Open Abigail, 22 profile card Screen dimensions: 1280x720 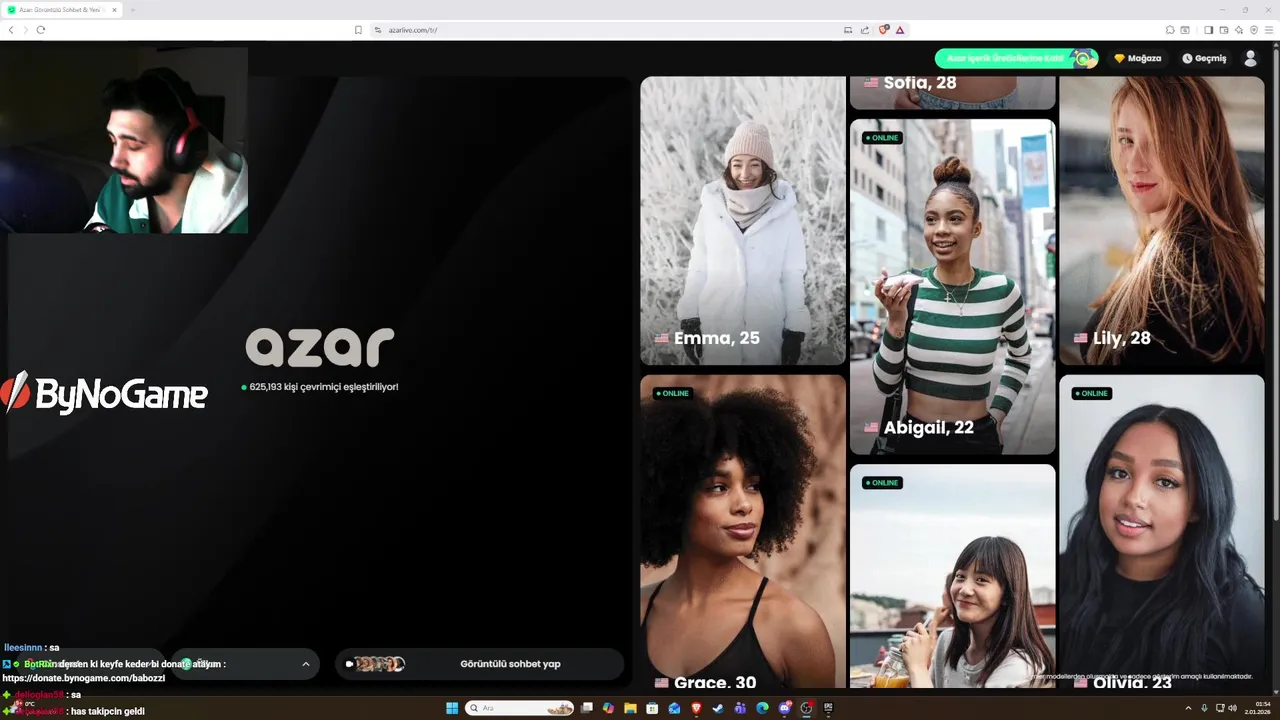(952, 287)
